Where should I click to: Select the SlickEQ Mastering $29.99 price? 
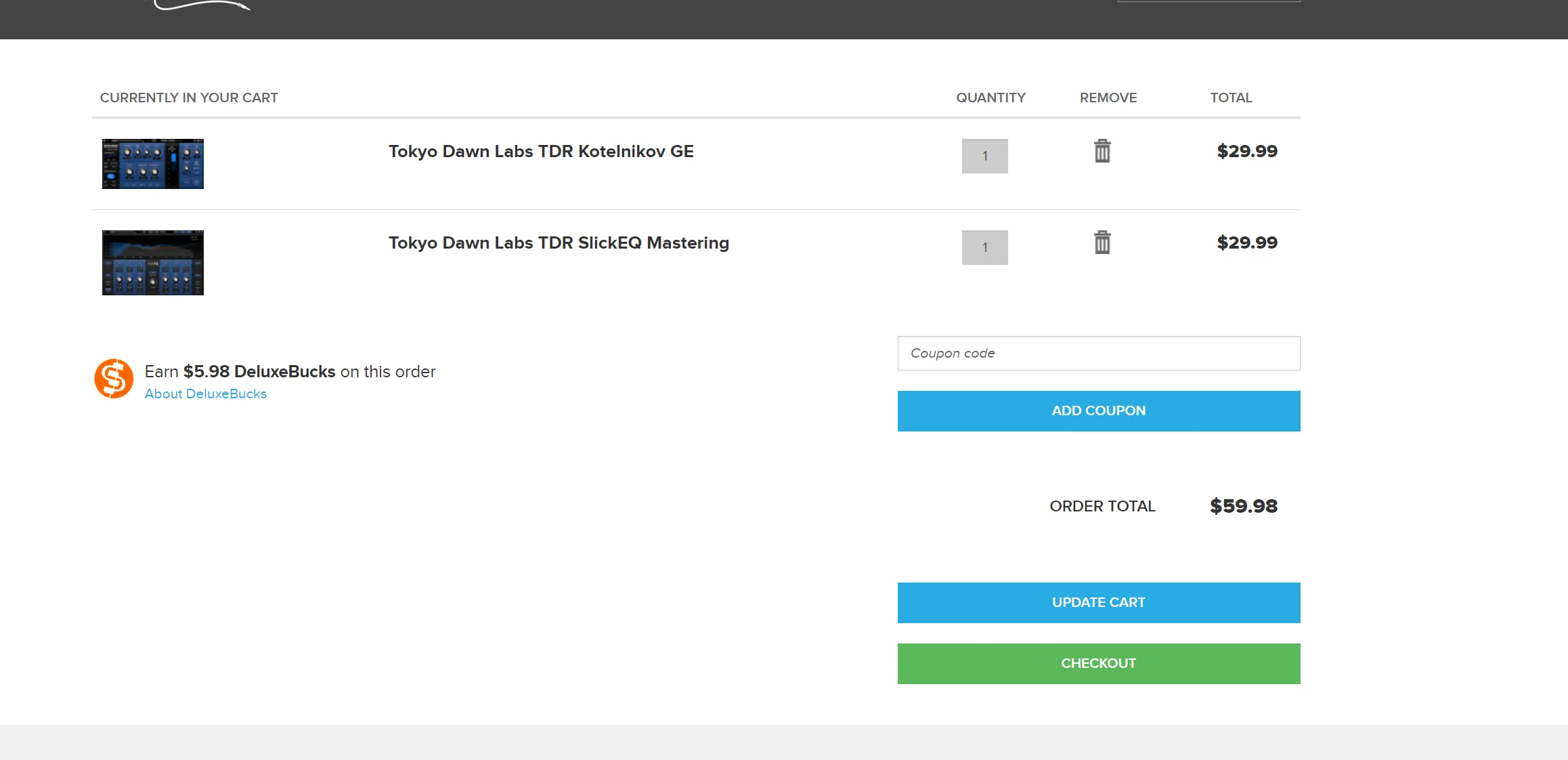1247,242
